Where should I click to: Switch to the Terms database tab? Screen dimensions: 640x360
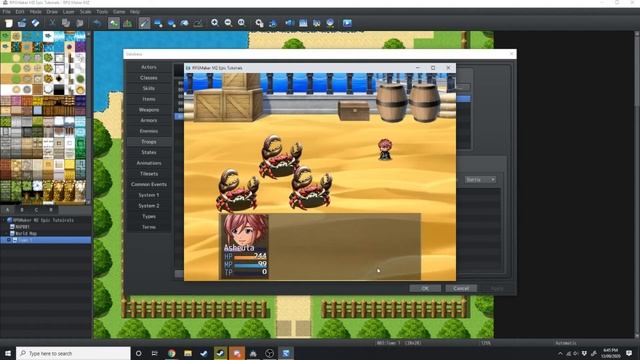(149, 227)
